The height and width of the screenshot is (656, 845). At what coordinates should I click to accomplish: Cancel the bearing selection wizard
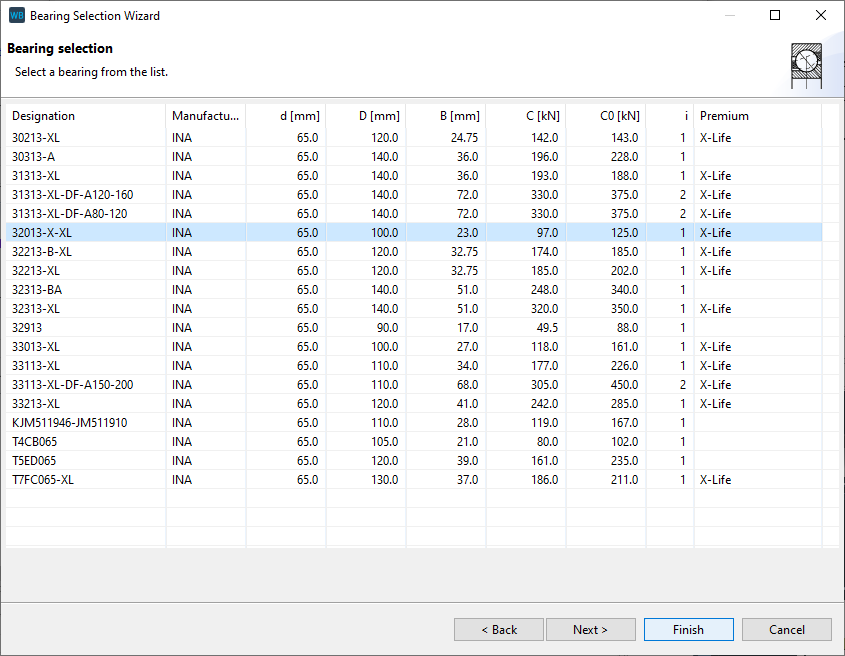click(x=786, y=629)
